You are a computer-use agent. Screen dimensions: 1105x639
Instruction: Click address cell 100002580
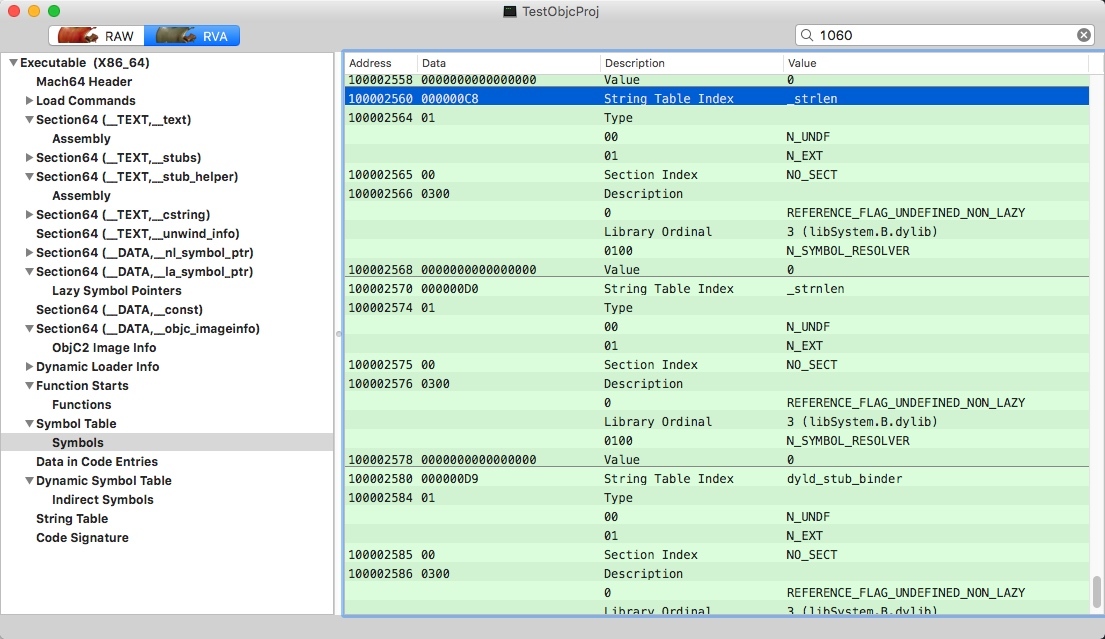pyautogui.click(x=381, y=479)
